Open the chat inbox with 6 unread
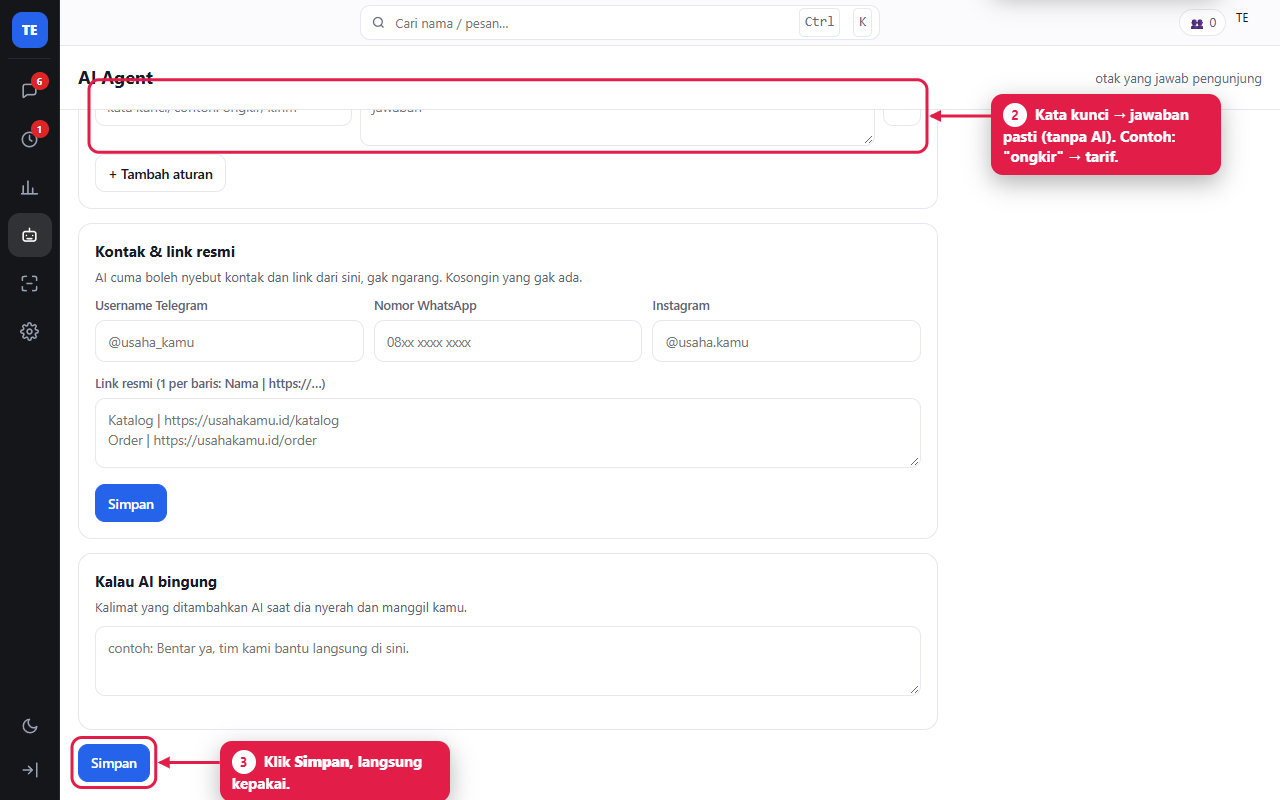The image size is (1280, 800). click(30, 90)
